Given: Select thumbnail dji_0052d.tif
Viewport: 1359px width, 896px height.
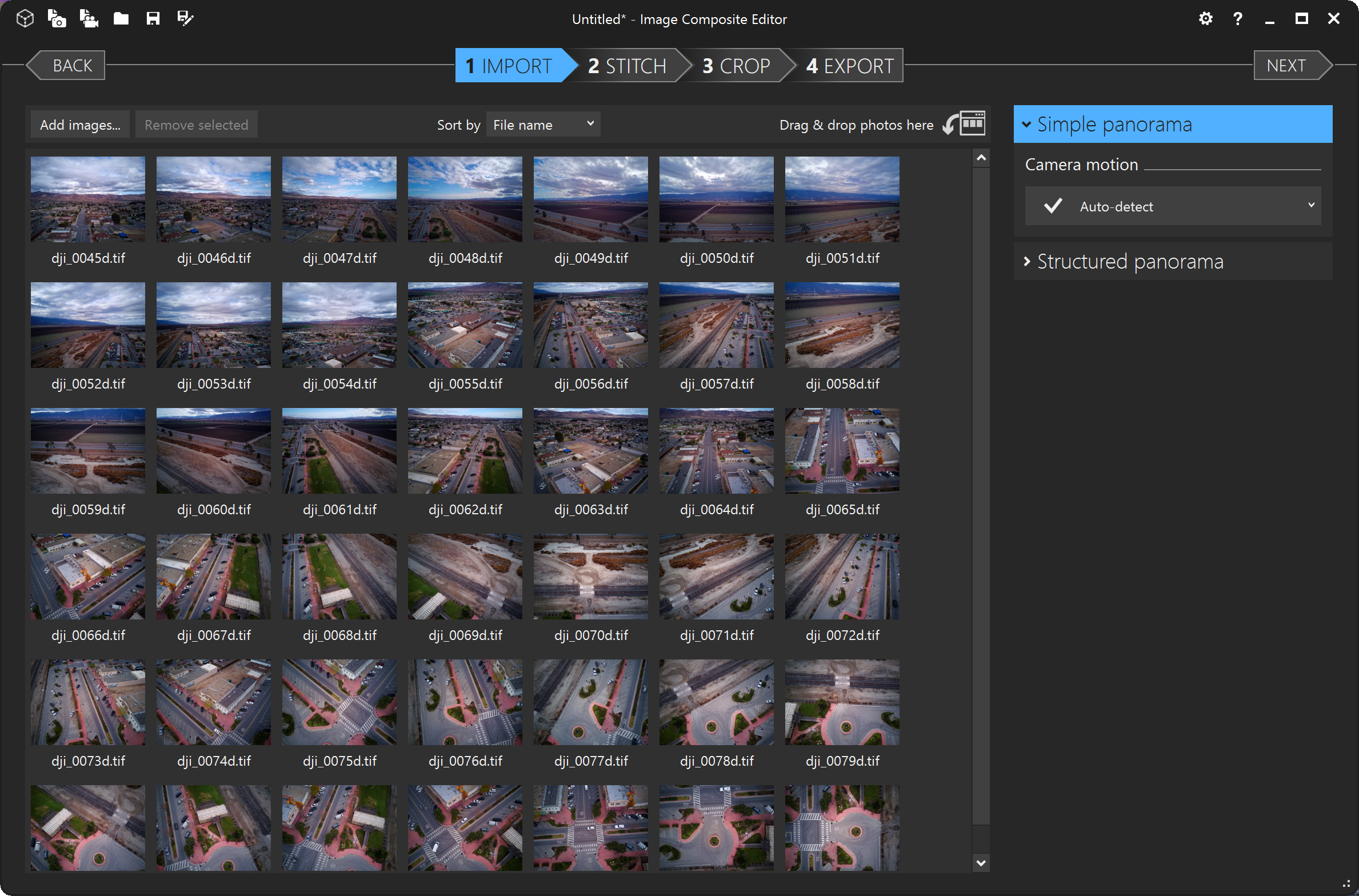Looking at the screenshot, I should pos(88,325).
